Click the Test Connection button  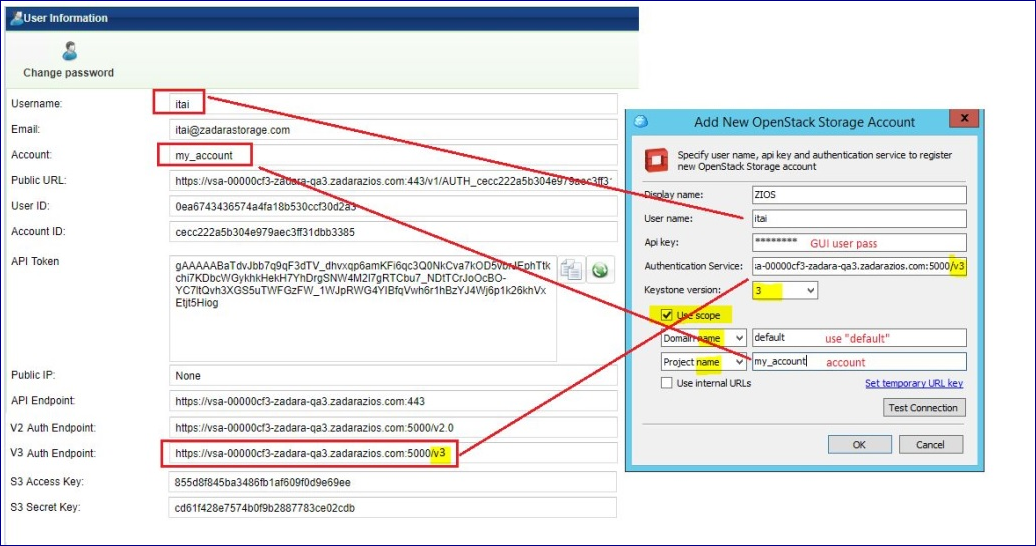pos(924,407)
